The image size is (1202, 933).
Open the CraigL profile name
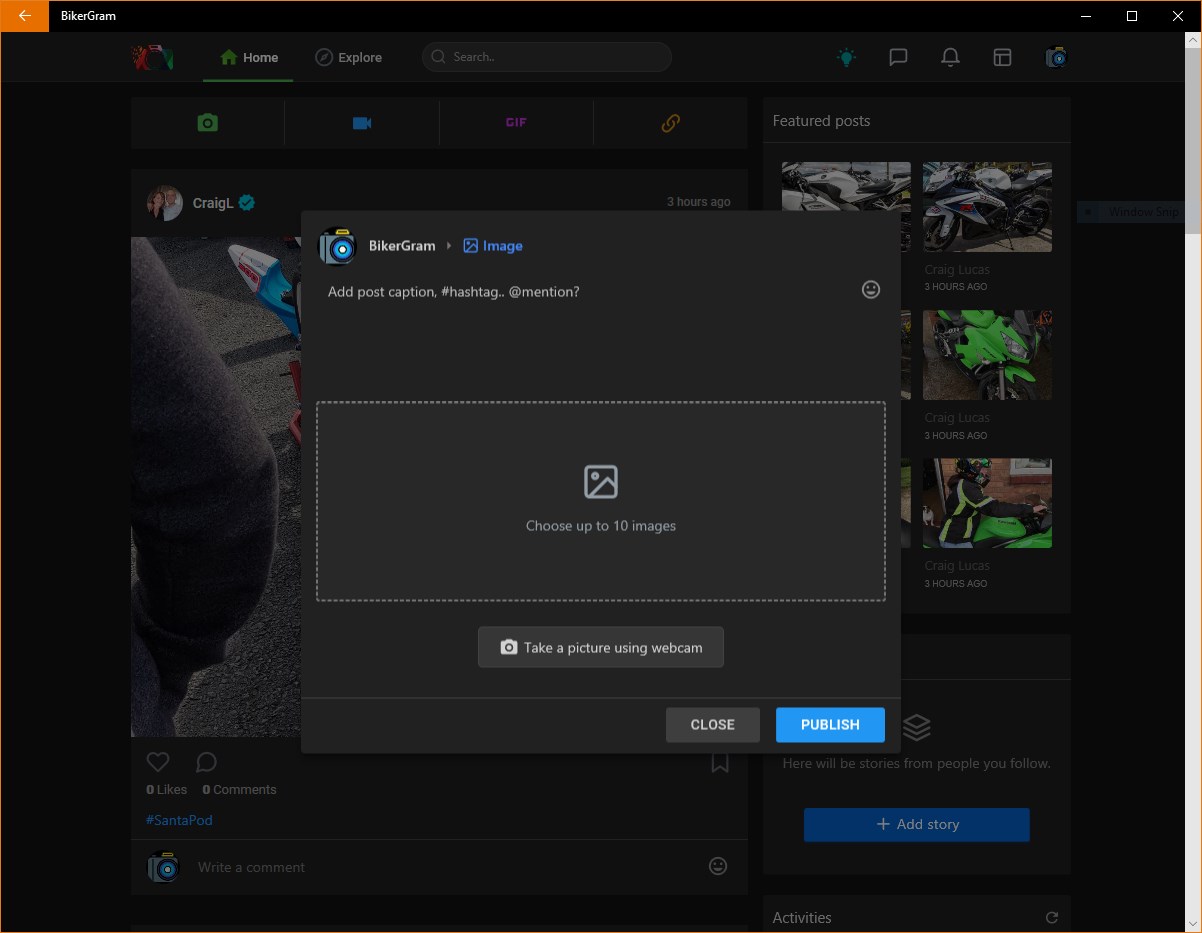coord(212,203)
